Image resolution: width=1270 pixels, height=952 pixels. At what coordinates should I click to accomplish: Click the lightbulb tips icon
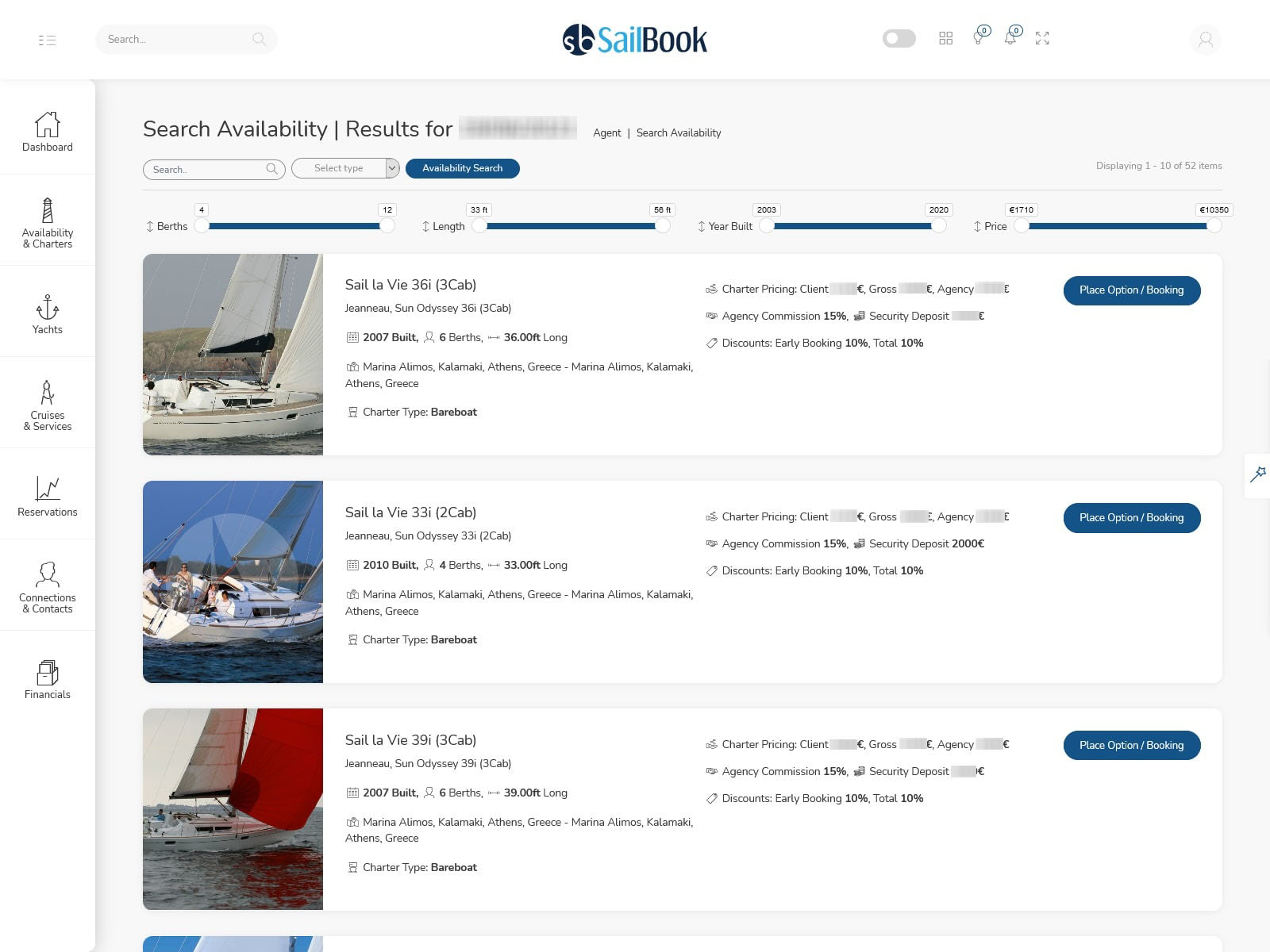pos(979,38)
